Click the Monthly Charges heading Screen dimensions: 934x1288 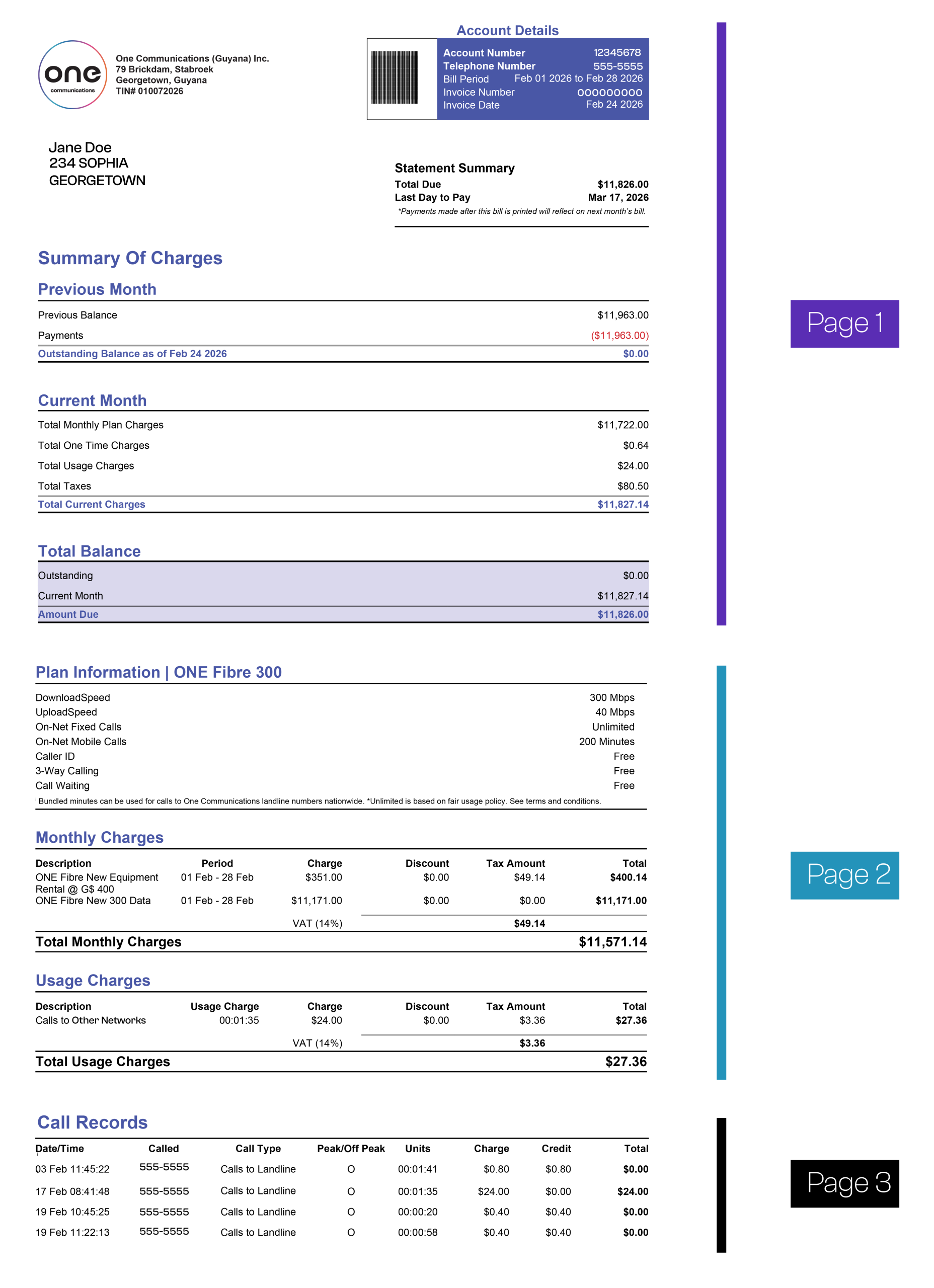[x=100, y=837]
